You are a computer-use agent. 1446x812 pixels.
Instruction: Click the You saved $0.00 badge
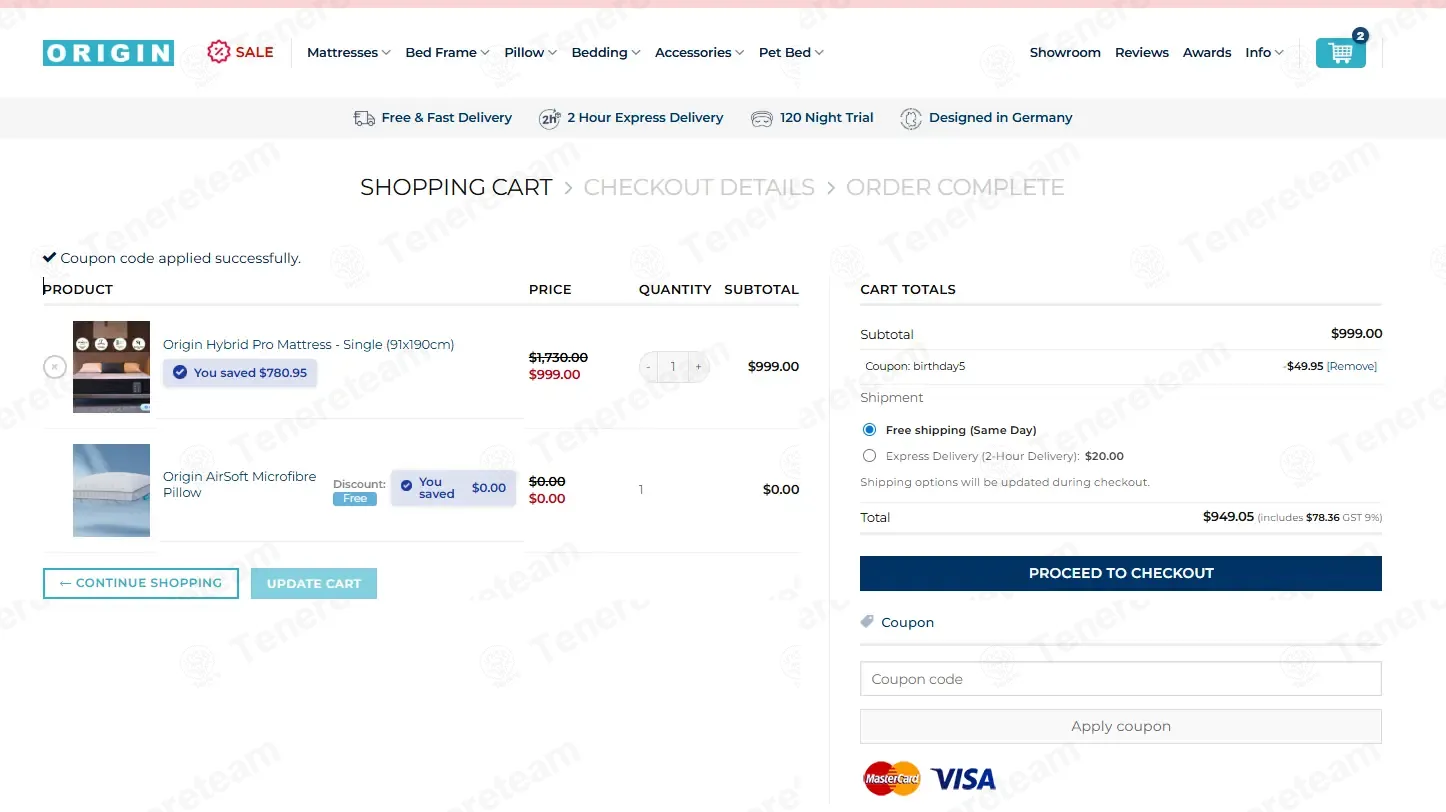453,488
